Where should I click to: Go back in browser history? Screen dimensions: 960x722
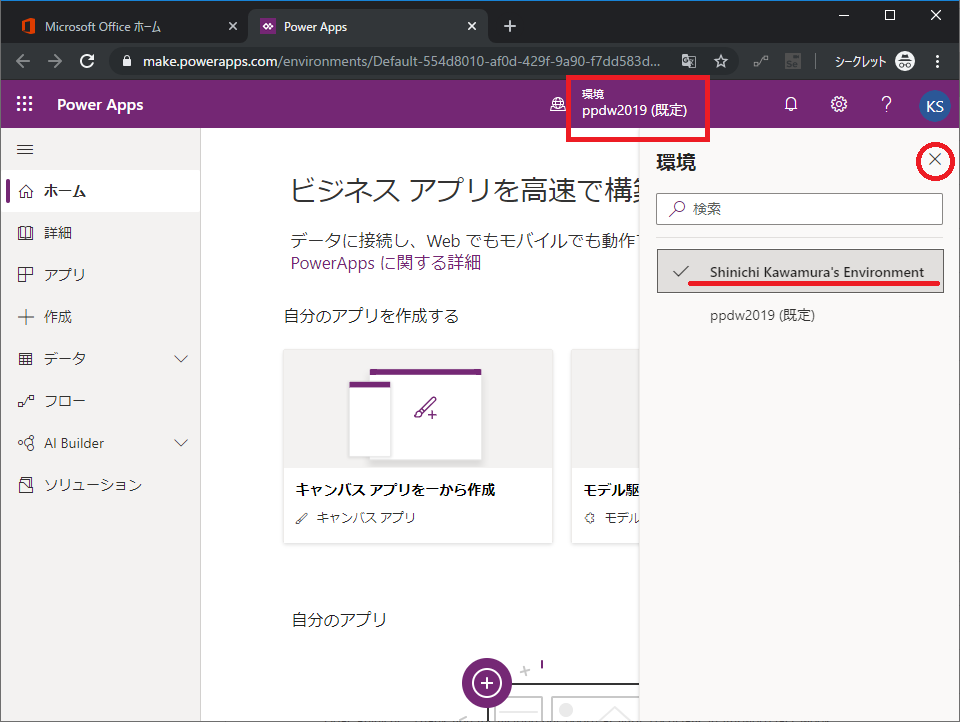click(x=23, y=61)
